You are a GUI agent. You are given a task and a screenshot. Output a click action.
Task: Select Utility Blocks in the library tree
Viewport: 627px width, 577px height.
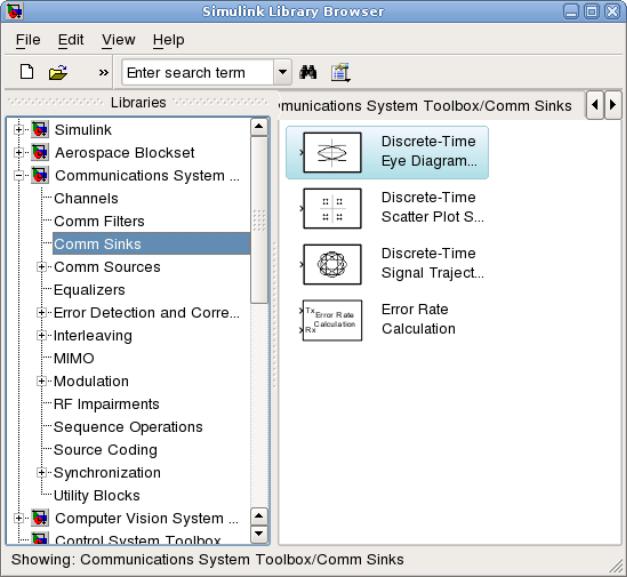pos(97,495)
